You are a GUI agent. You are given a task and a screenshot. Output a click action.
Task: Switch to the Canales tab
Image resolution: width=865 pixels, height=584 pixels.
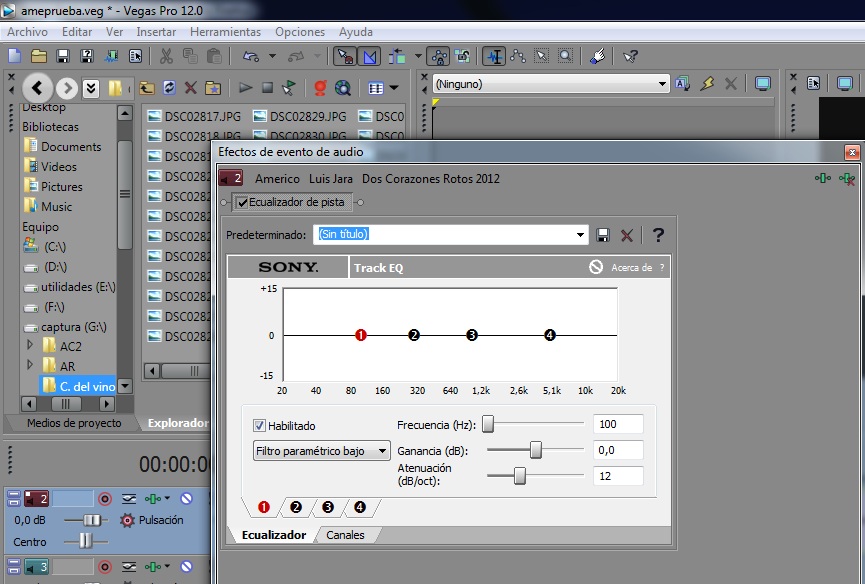click(x=345, y=535)
